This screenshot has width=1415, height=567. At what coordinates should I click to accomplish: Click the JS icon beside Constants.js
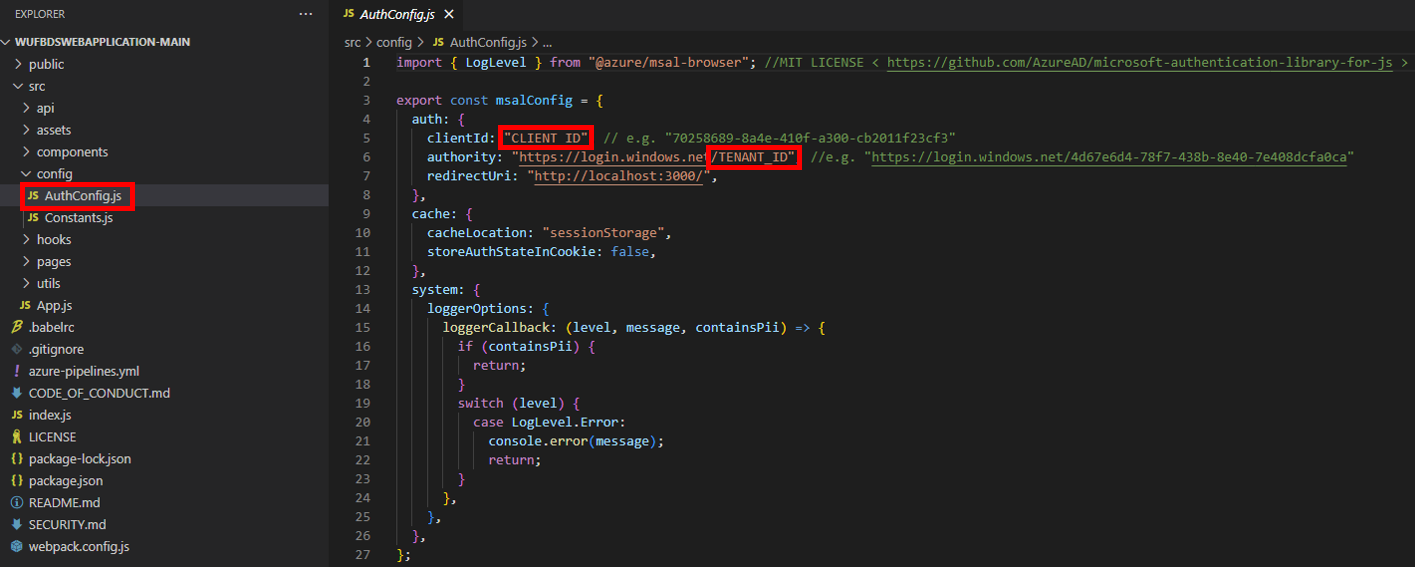click(34, 218)
